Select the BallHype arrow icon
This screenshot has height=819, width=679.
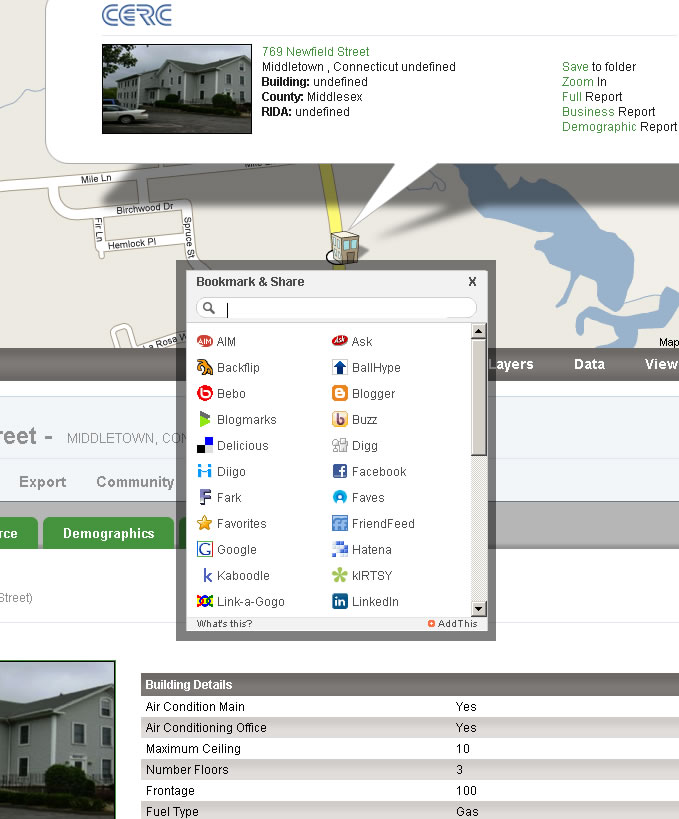pos(340,367)
